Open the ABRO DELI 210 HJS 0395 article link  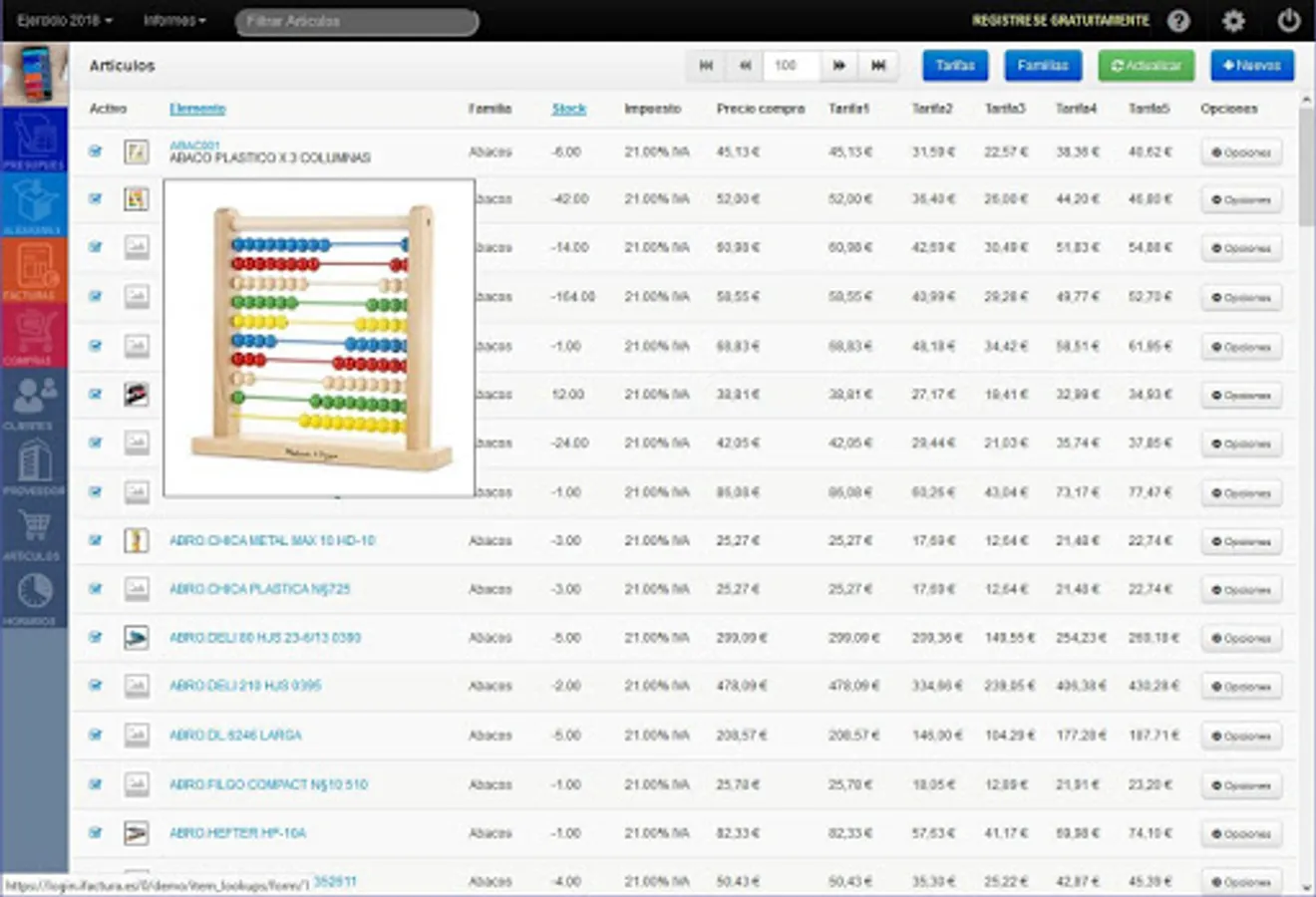tap(245, 686)
